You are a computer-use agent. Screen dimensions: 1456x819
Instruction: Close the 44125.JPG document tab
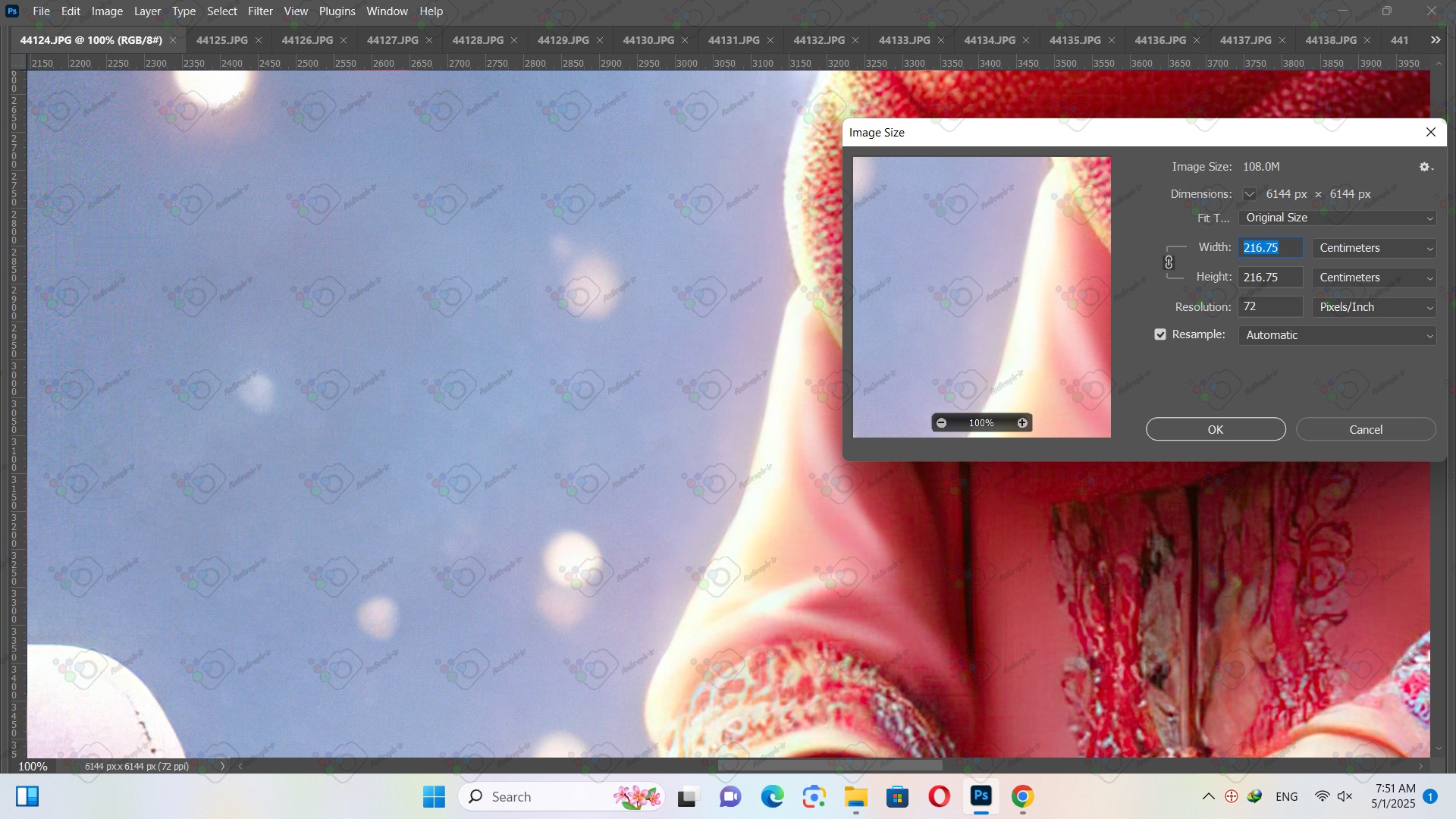pyautogui.click(x=259, y=40)
